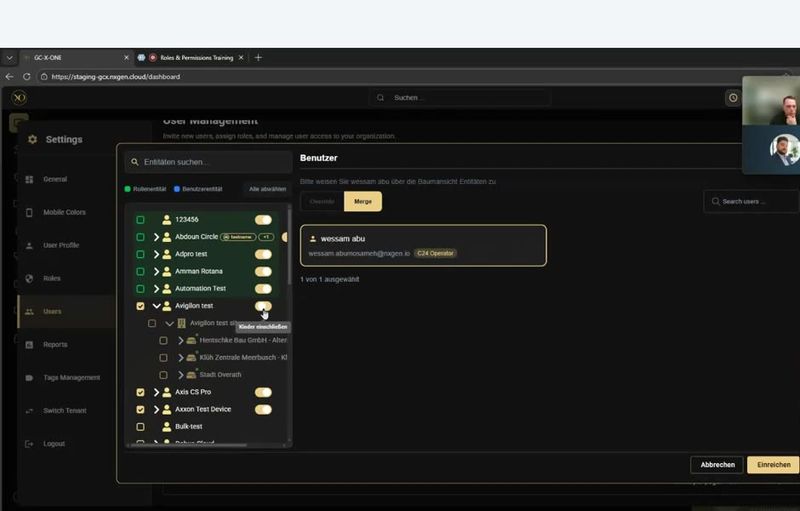This screenshot has width=800, height=511.
Task: Click the browser address bar URL
Action: coord(116,76)
